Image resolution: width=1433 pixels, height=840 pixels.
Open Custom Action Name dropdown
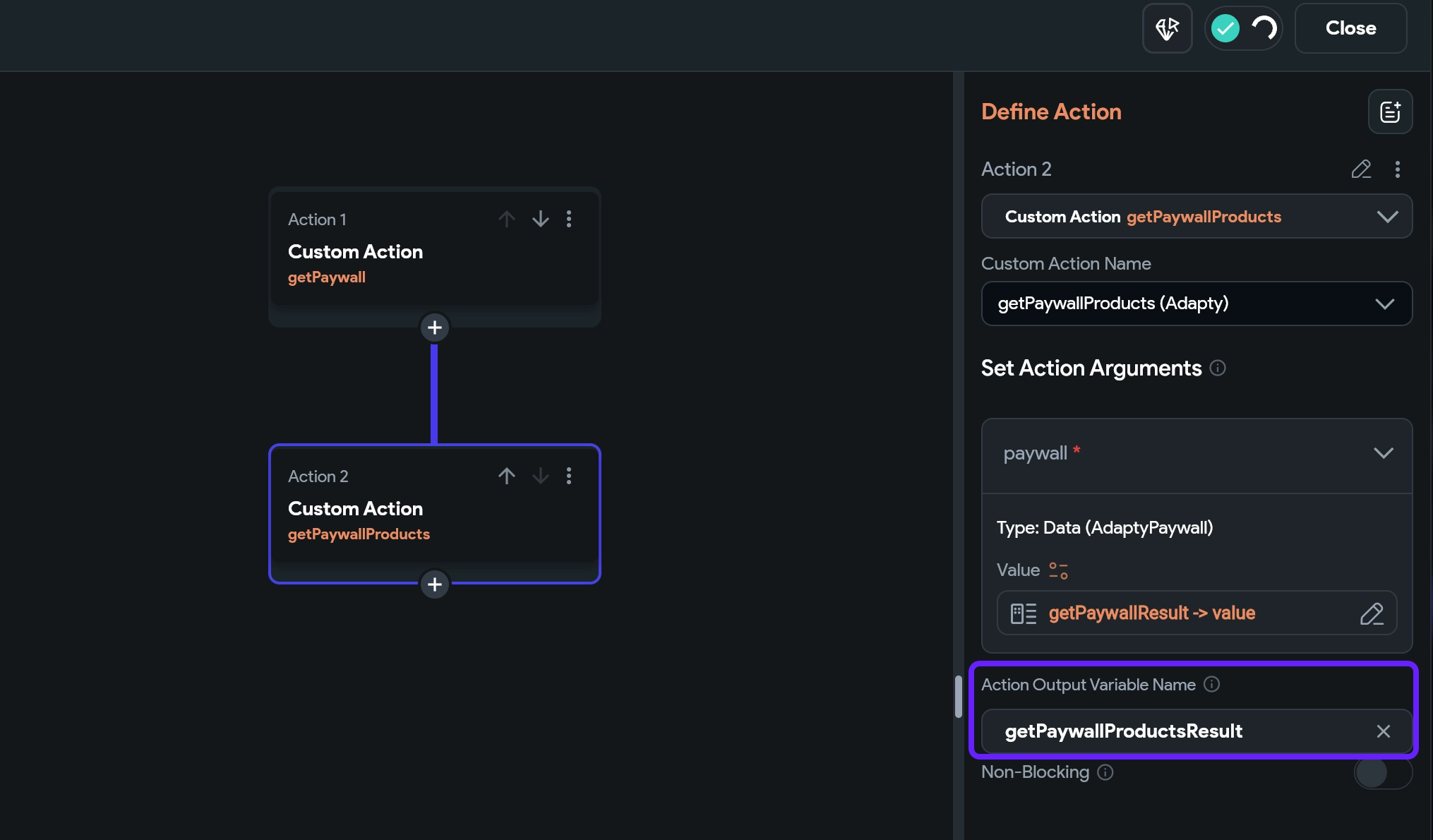coord(1197,304)
